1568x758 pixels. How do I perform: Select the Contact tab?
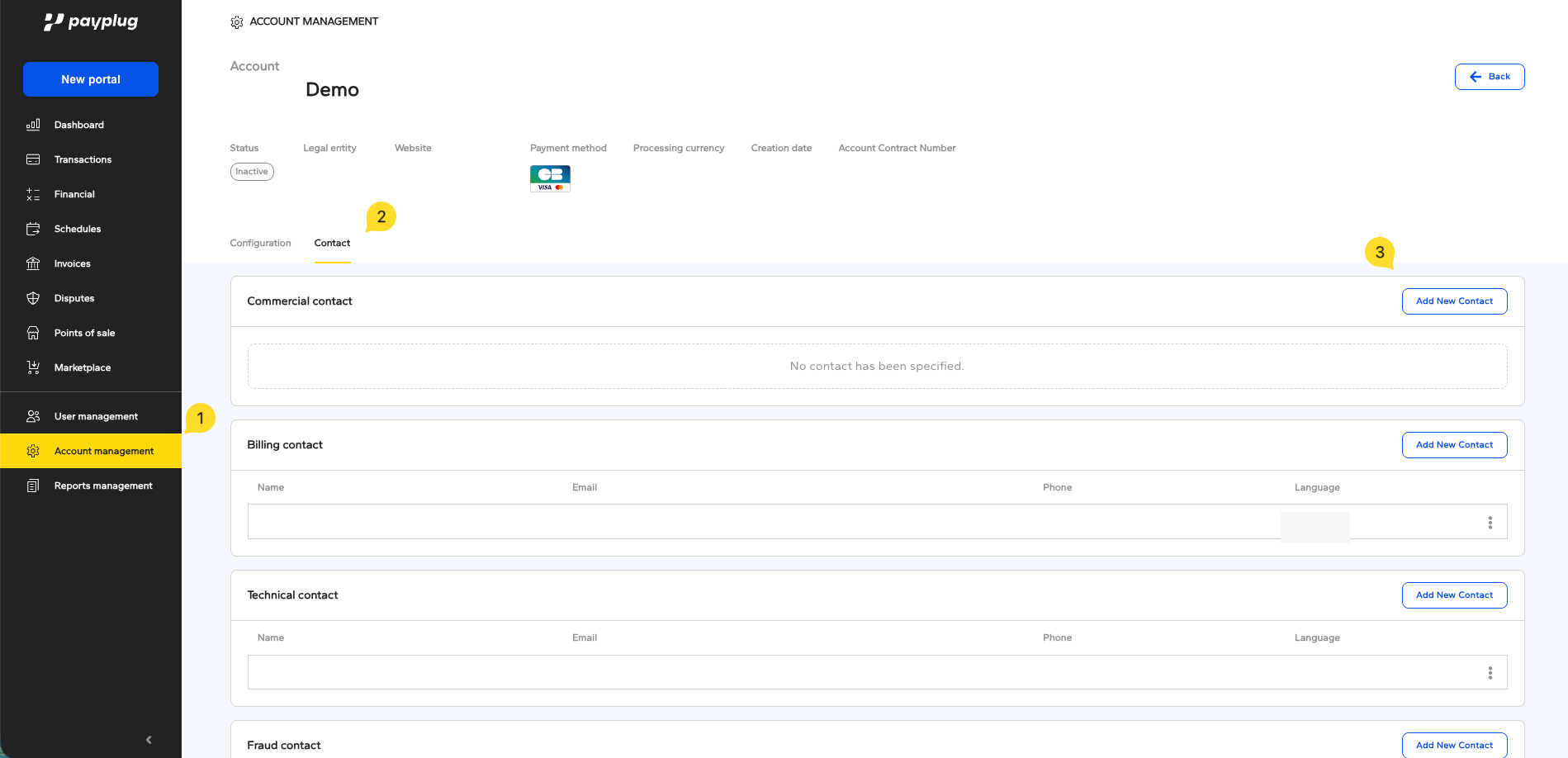[x=332, y=243]
